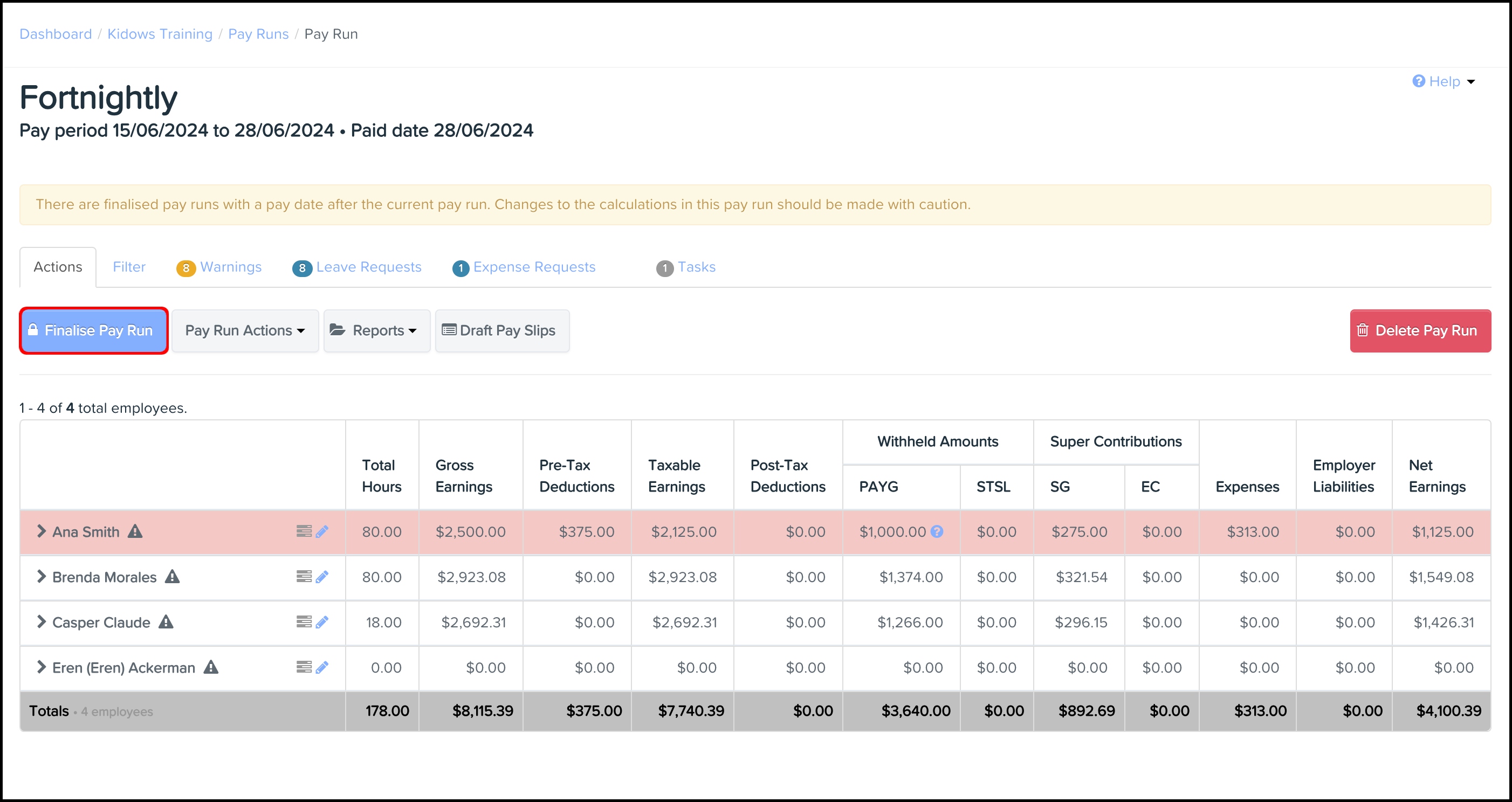The width and height of the screenshot is (1512, 802).
Task: Go to Pay Runs breadcrumb link
Action: 258,34
